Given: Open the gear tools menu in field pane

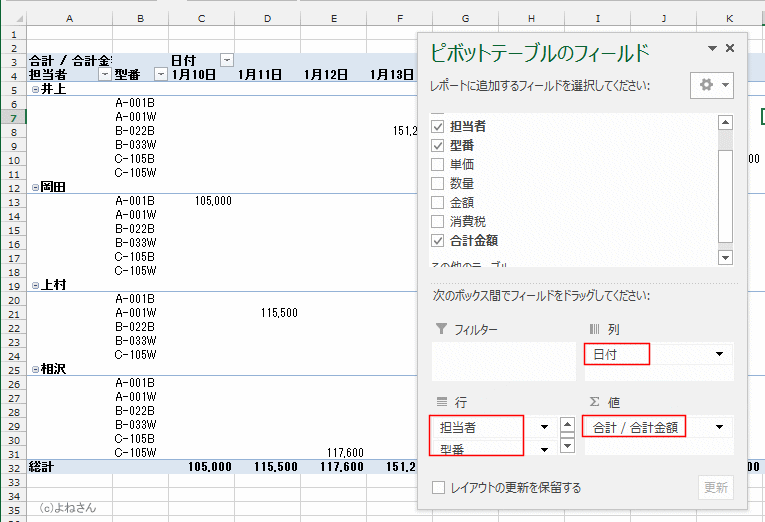Looking at the screenshot, I should [x=712, y=86].
